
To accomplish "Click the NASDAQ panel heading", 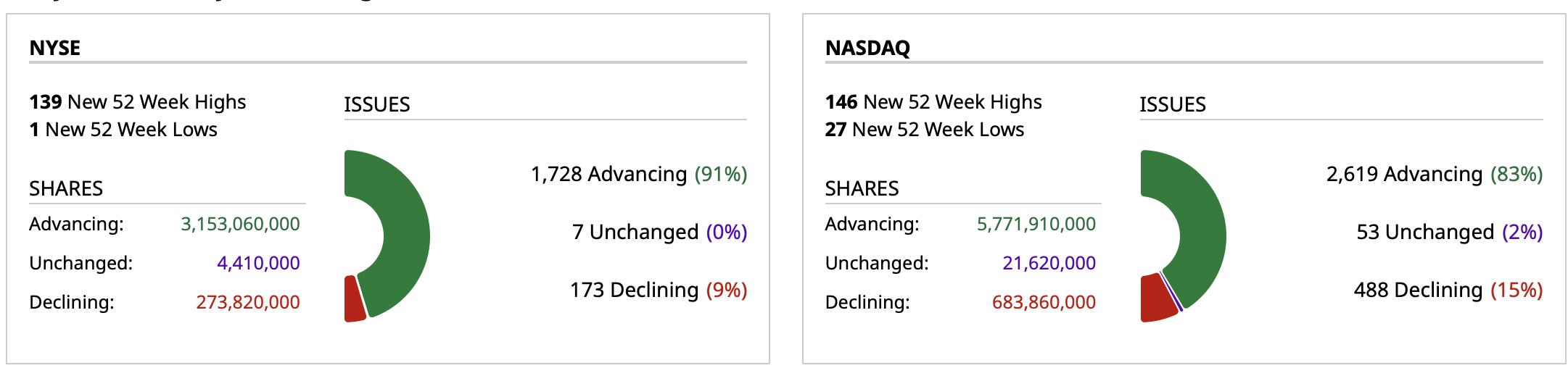I will click(x=867, y=48).
